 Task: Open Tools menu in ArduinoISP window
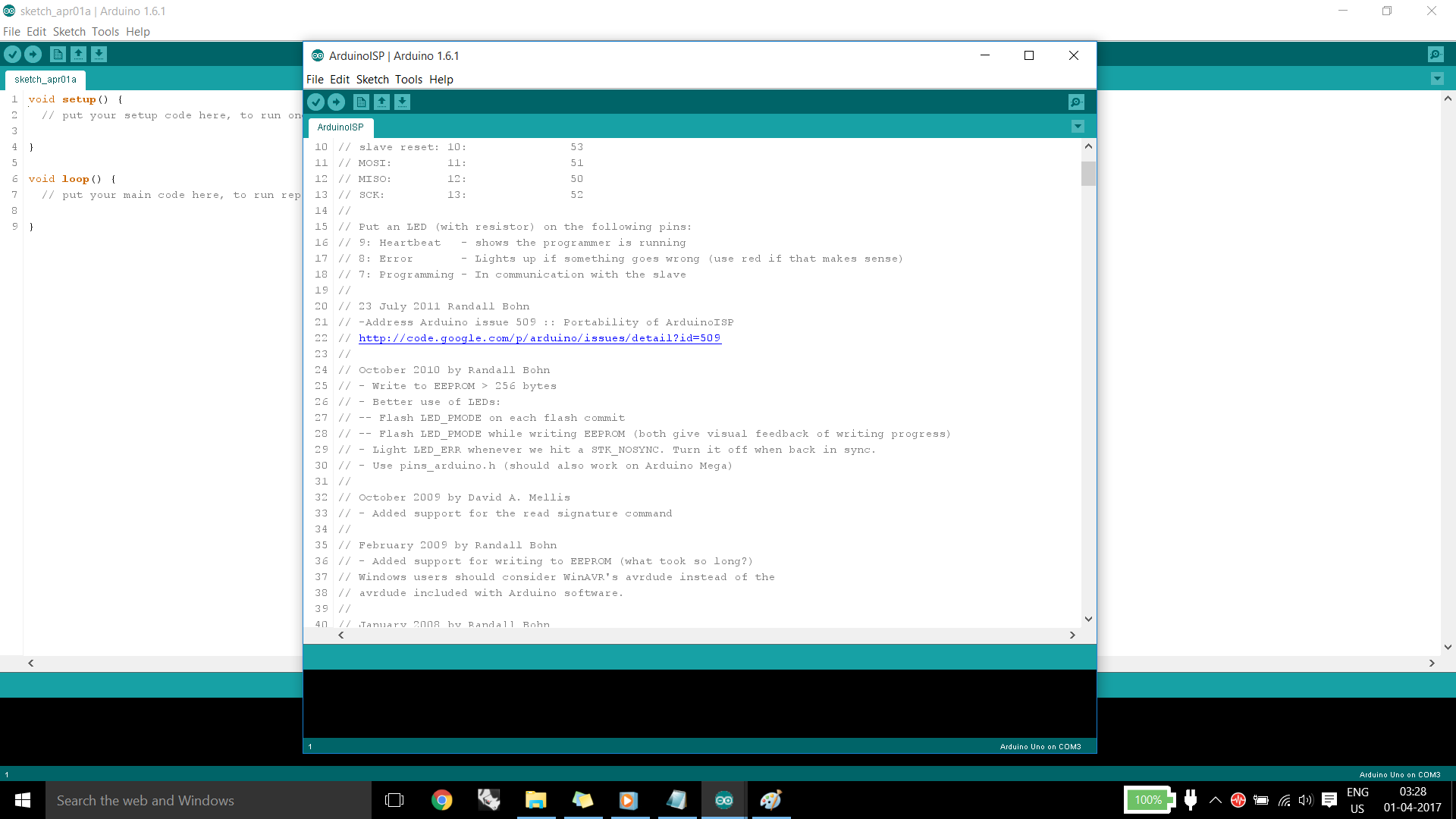click(x=409, y=80)
